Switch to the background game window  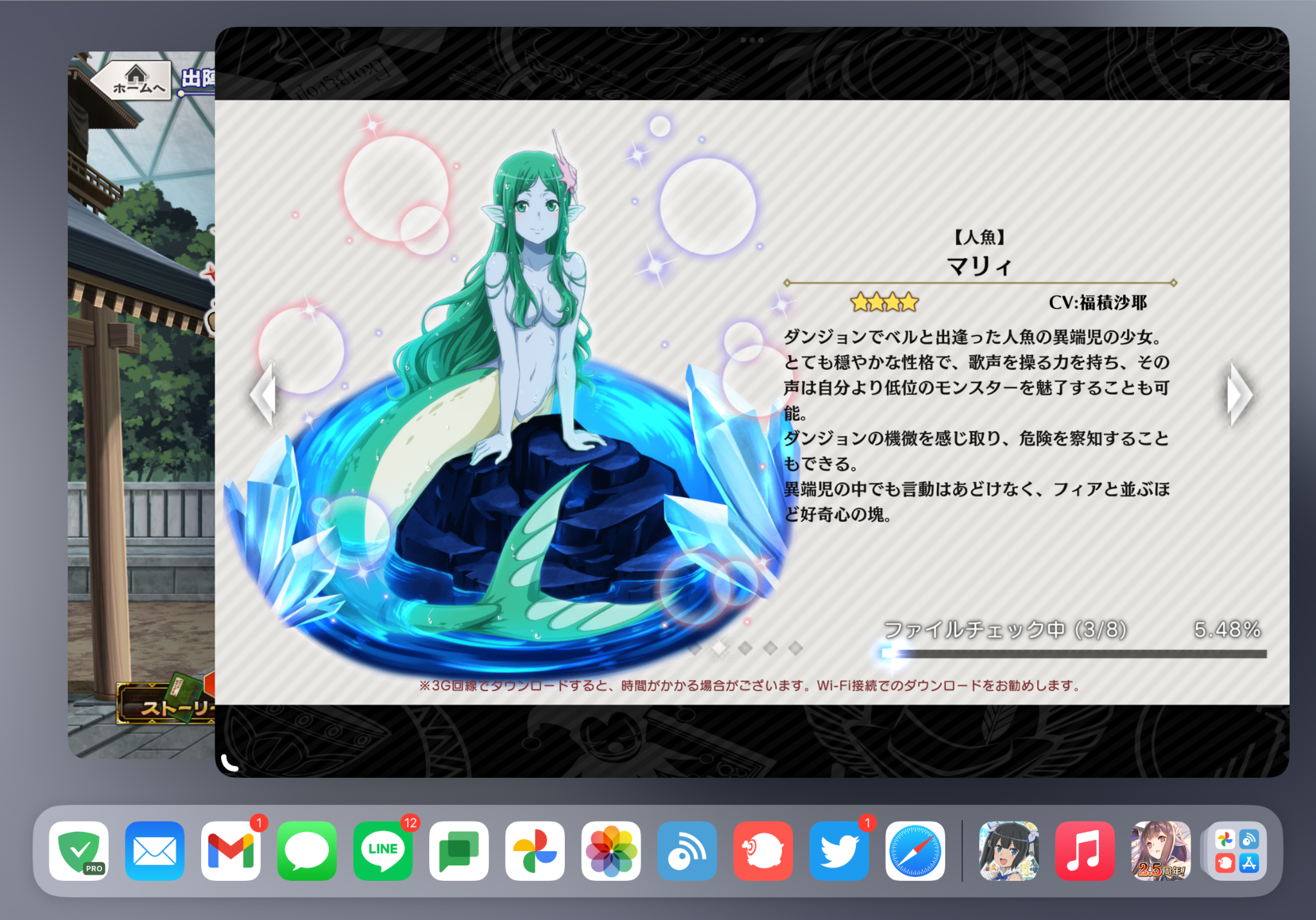click(141, 405)
